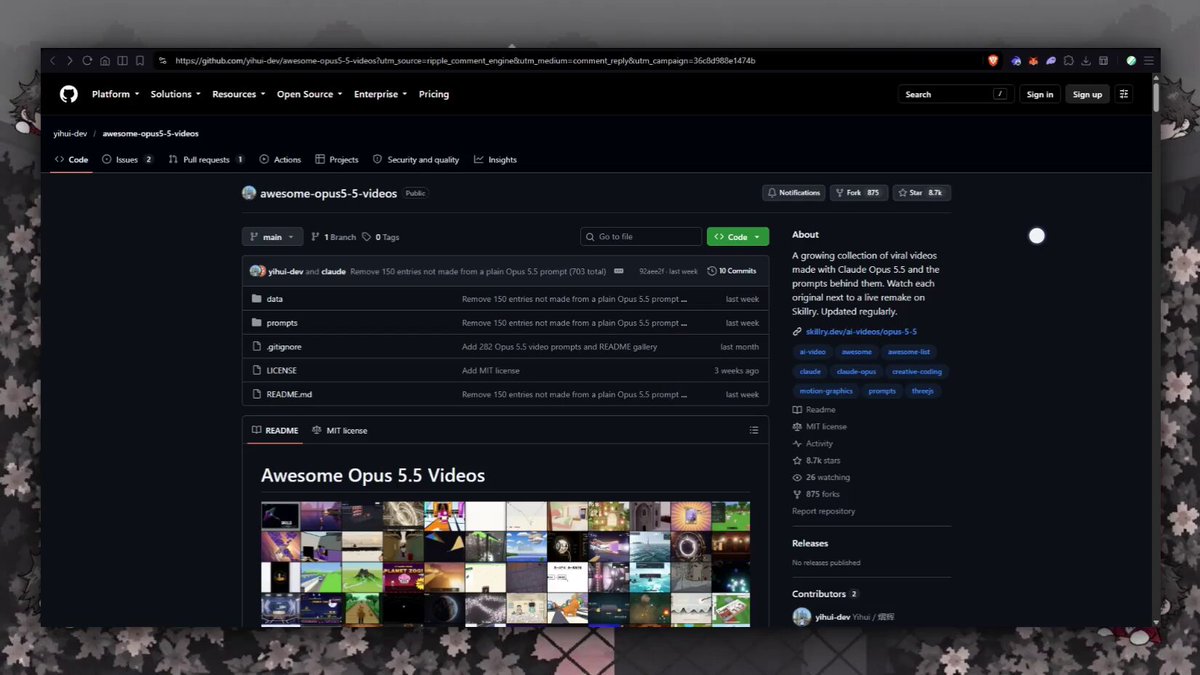This screenshot has height=675, width=1200.
Task: Open the 1 Branch link
Action: coord(333,237)
